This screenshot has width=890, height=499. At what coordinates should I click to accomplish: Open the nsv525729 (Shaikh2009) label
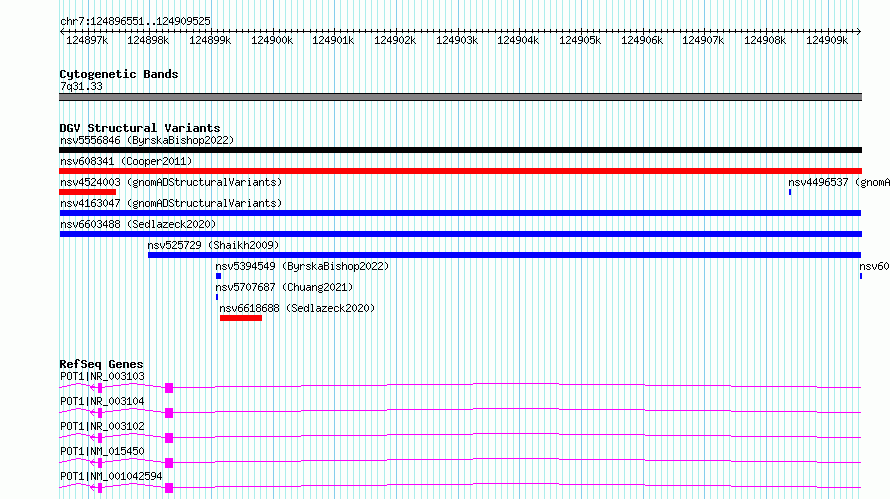[x=213, y=245]
